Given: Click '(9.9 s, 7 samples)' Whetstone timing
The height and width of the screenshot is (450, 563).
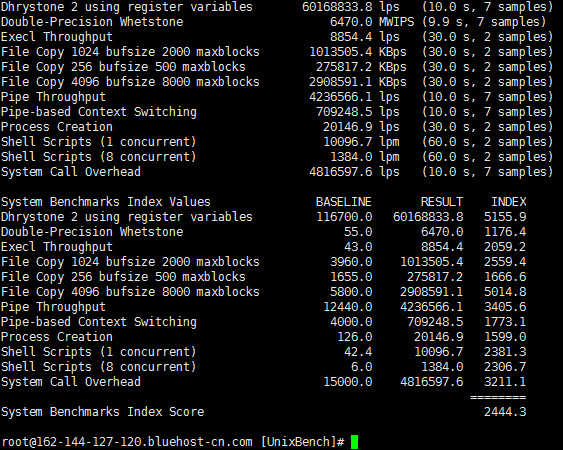Looking at the screenshot, I should tap(484, 22).
